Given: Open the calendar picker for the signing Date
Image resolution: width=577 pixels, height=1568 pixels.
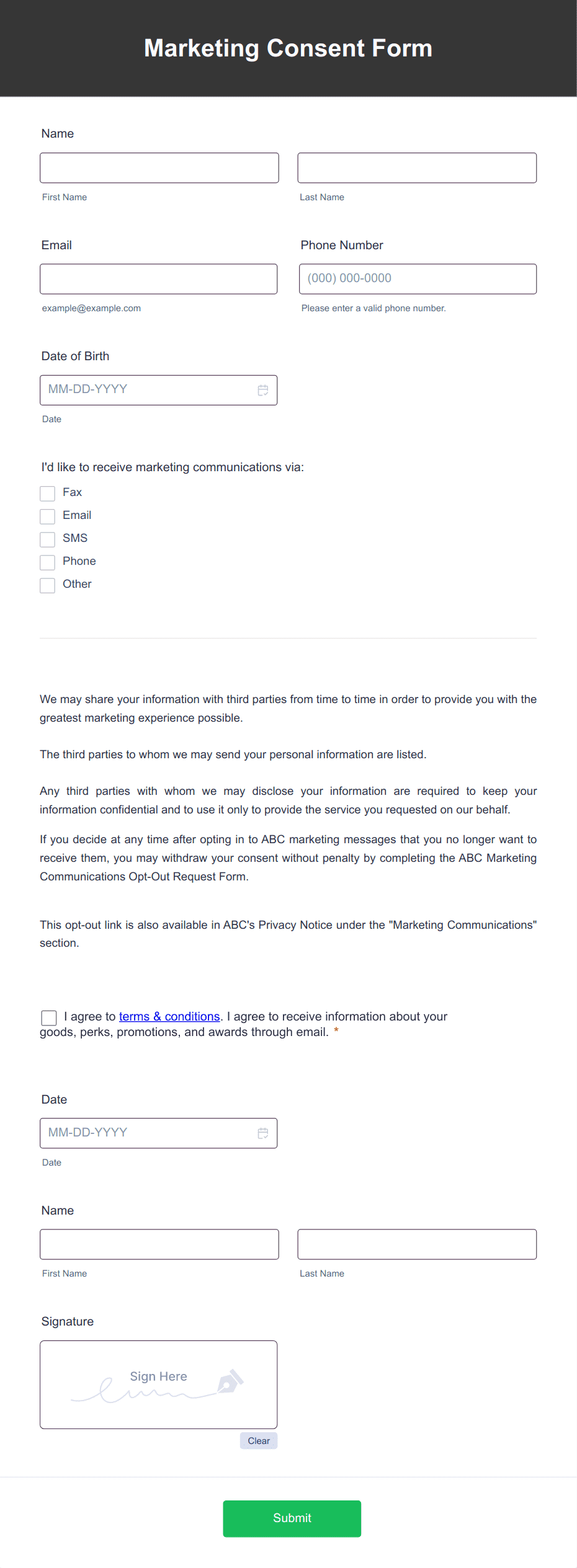Looking at the screenshot, I should [x=262, y=1133].
